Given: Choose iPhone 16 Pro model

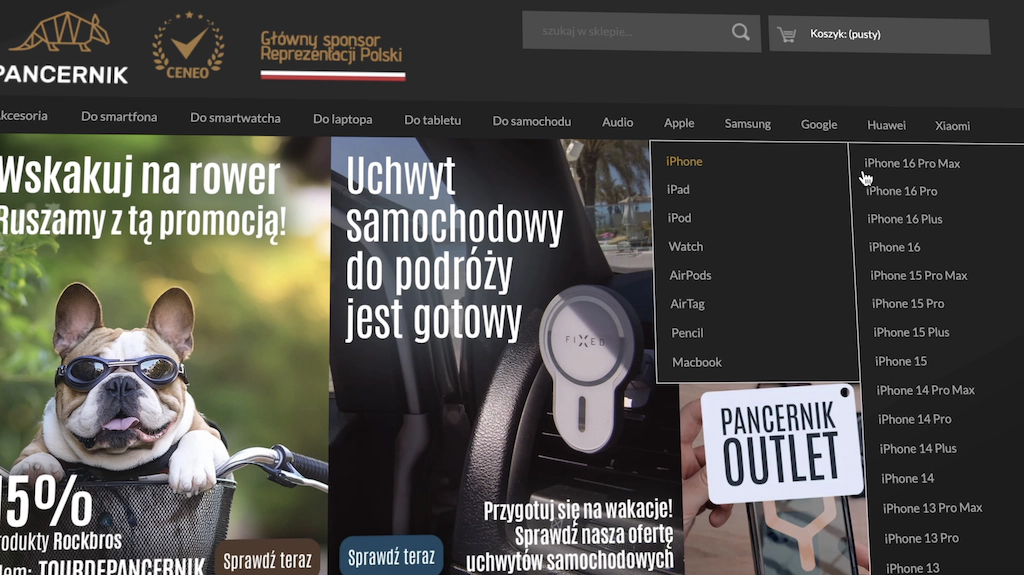Looking at the screenshot, I should pyautogui.click(x=901, y=191).
